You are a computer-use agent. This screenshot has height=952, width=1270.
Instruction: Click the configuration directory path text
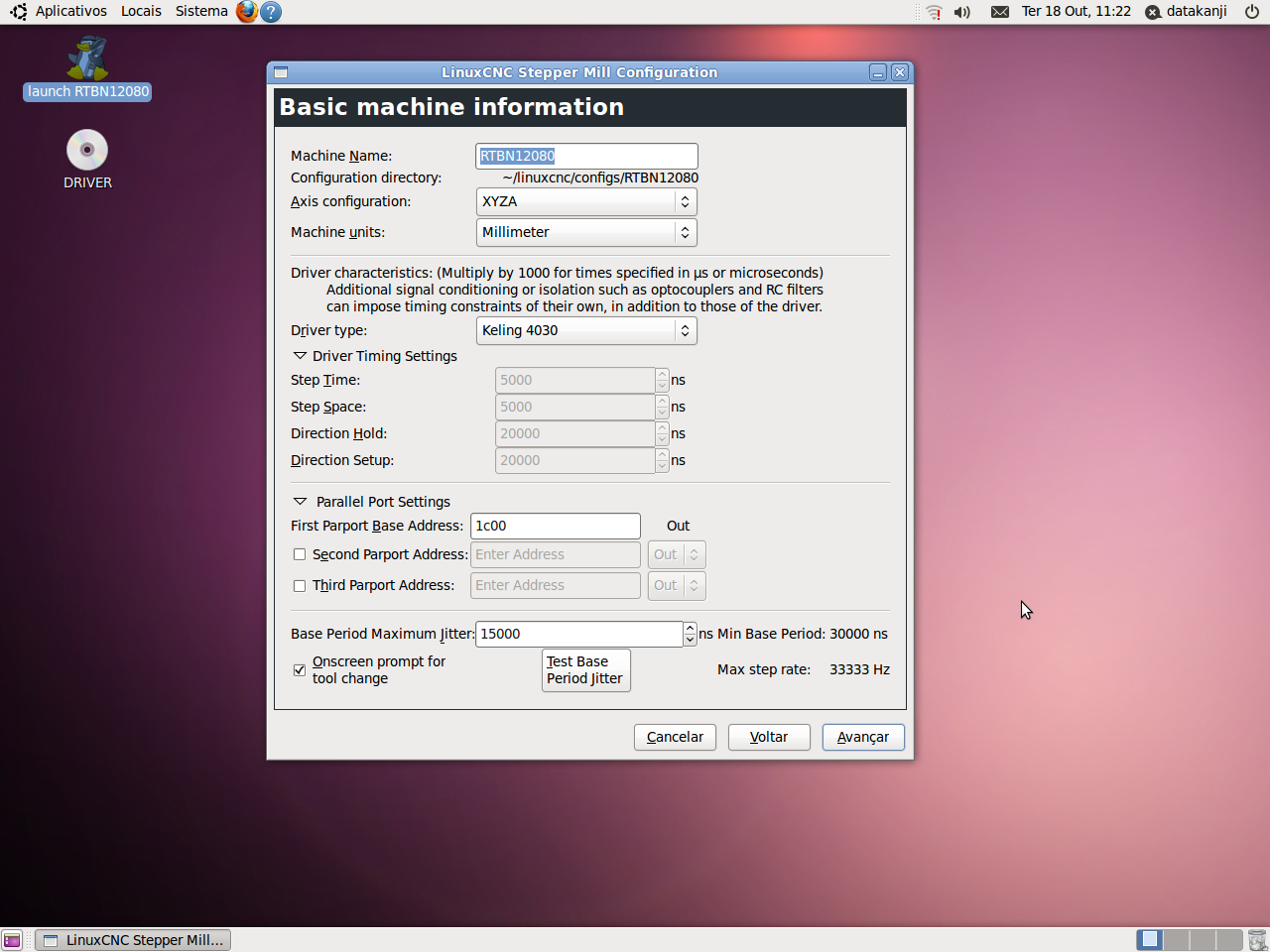pos(600,178)
